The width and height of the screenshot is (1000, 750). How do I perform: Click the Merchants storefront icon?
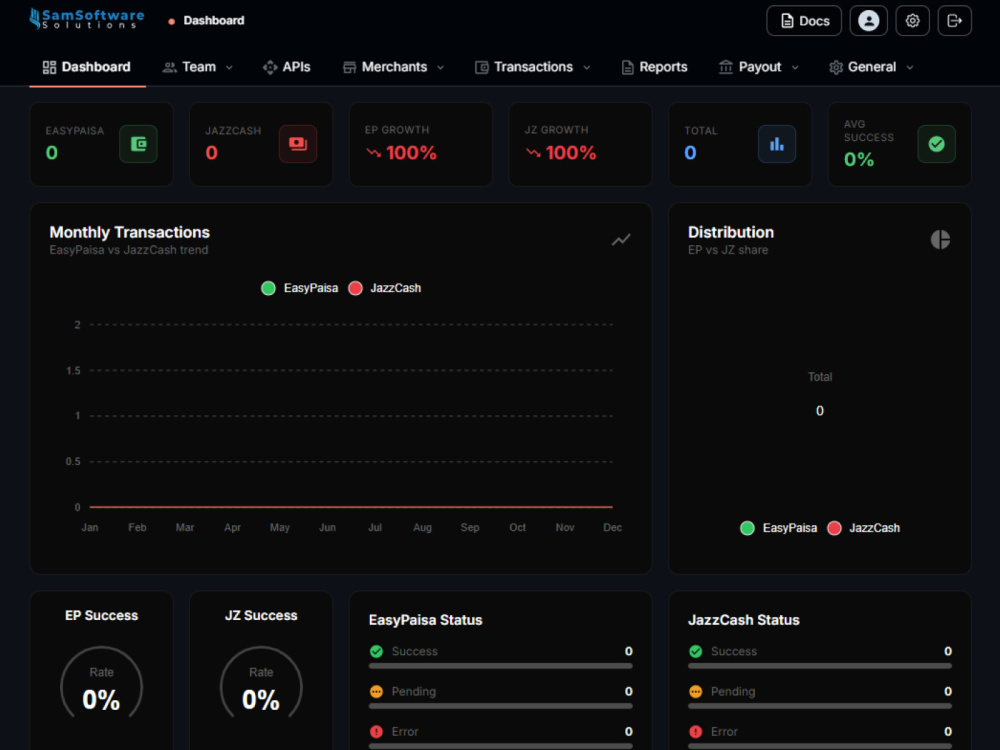pyautogui.click(x=349, y=67)
